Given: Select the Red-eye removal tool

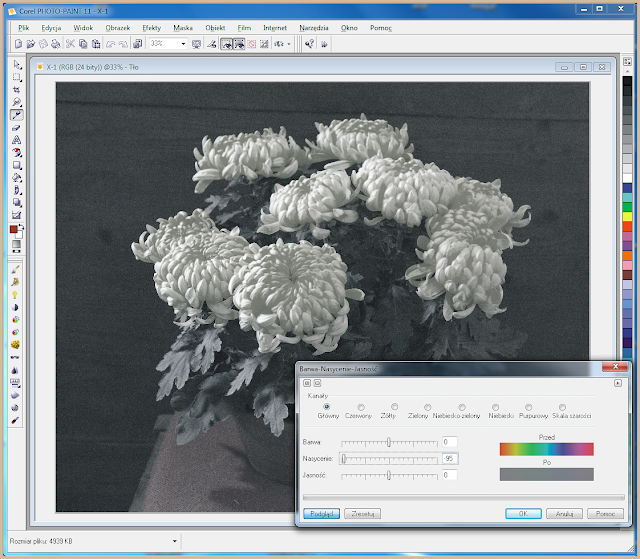Looking at the screenshot, I should point(17,153).
